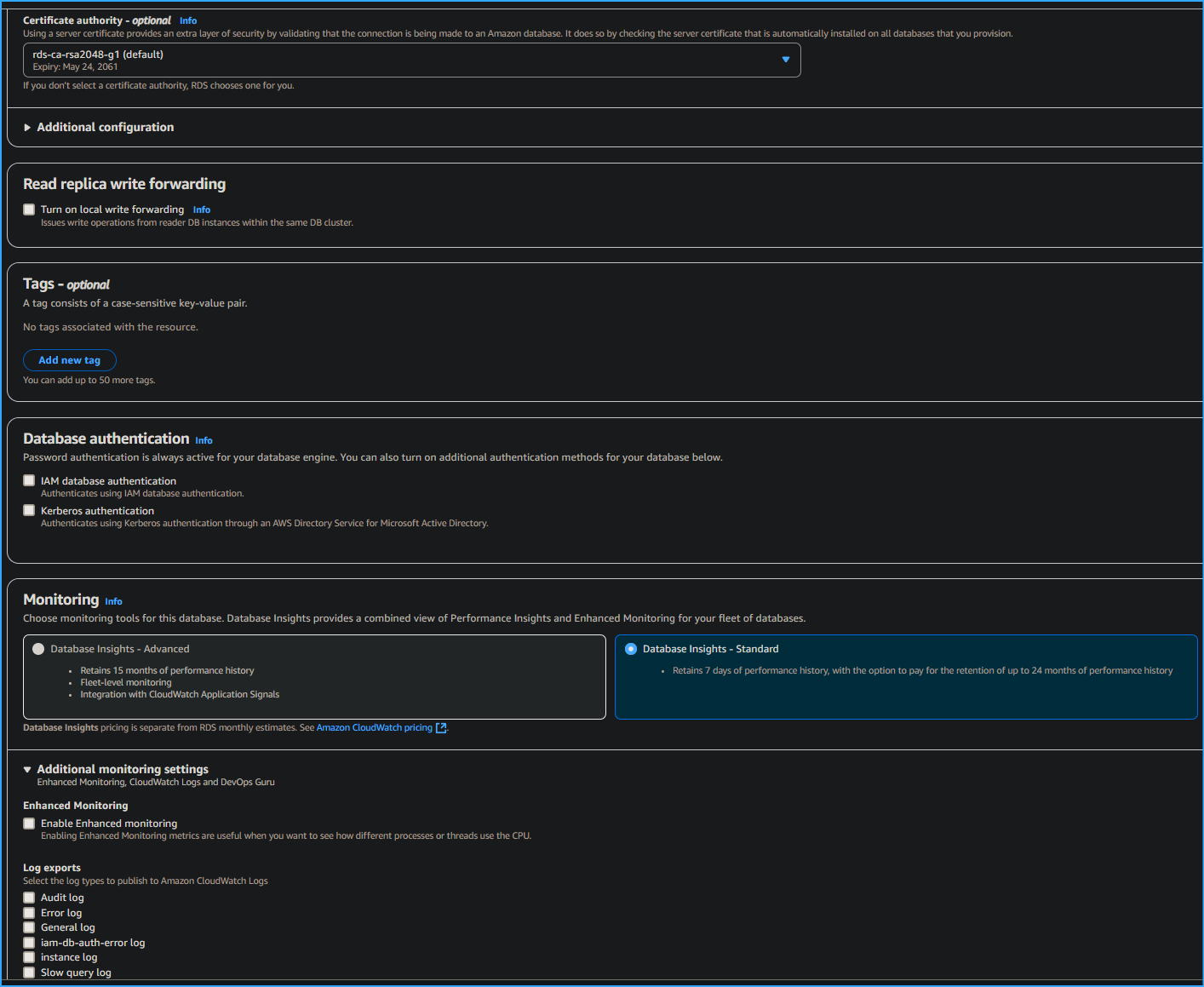Select Database Insights - Advanced
This screenshot has height=987, width=1204.
coord(38,648)
